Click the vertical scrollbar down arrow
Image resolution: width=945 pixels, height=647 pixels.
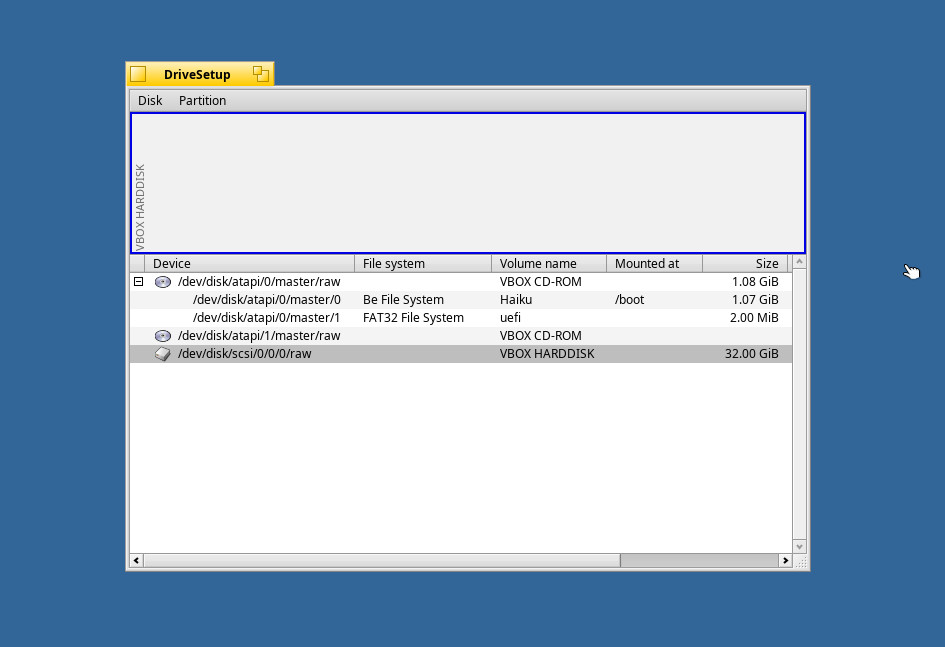point(799,546)
